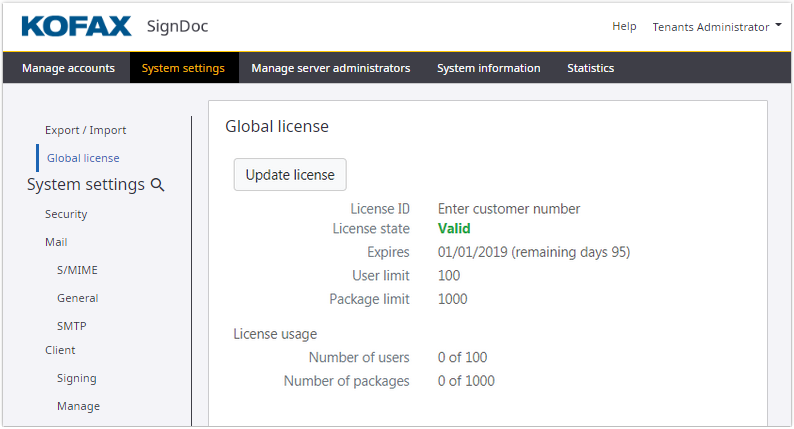794x429 pixels.
Task: Open the Help link
Action: (624, 27)
